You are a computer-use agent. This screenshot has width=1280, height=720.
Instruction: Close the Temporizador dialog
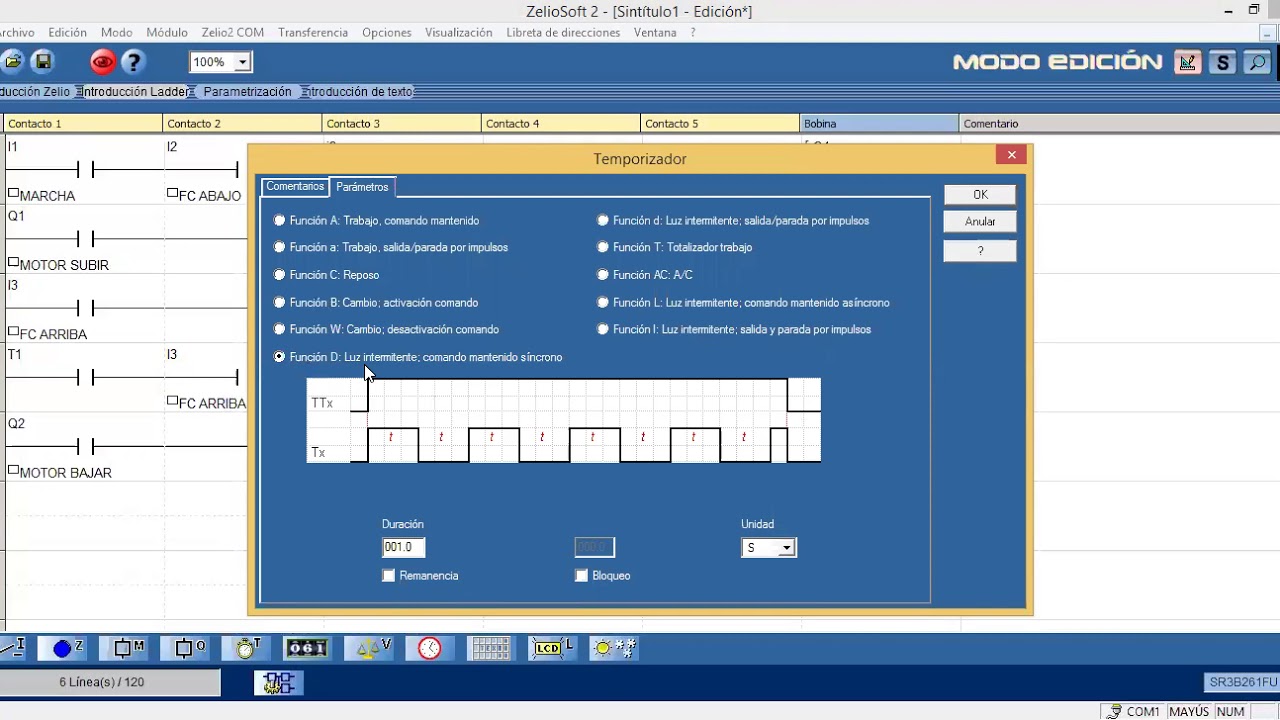[1011, 155]
